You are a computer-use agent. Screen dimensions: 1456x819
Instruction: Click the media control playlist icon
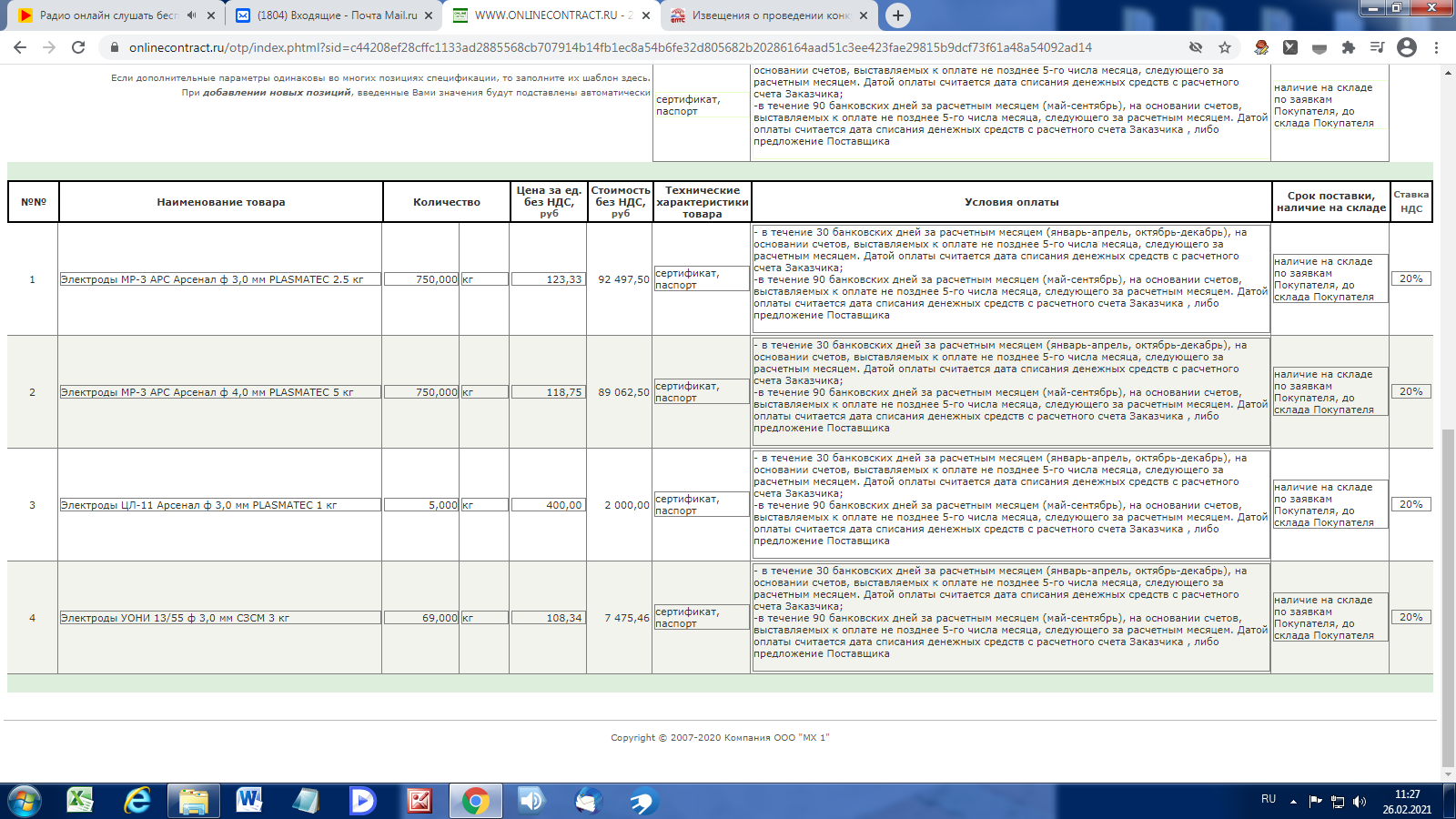coord(1377,47)
